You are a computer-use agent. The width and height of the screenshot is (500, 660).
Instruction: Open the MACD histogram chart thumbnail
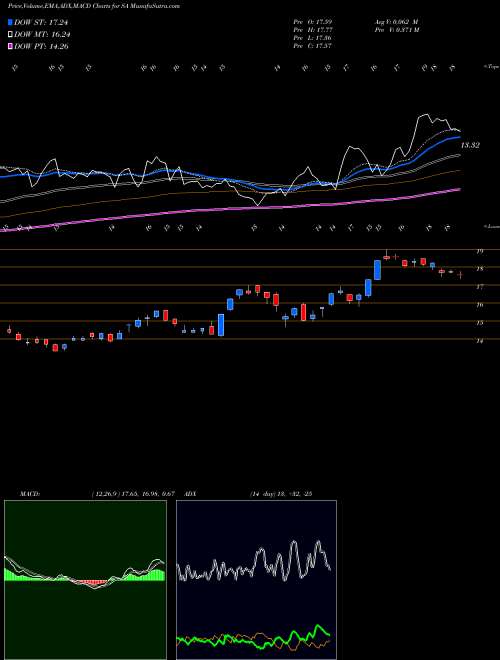85,580
